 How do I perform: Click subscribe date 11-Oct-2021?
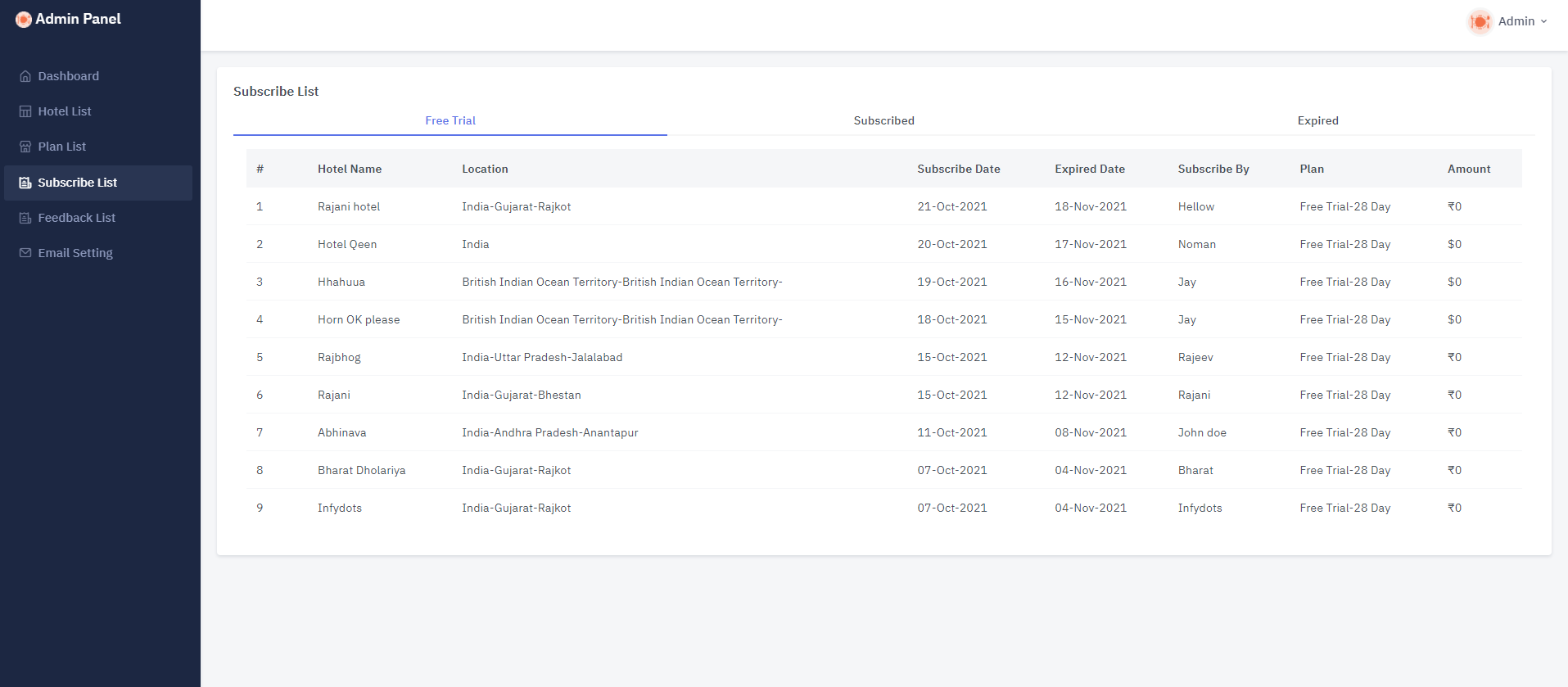952,432
